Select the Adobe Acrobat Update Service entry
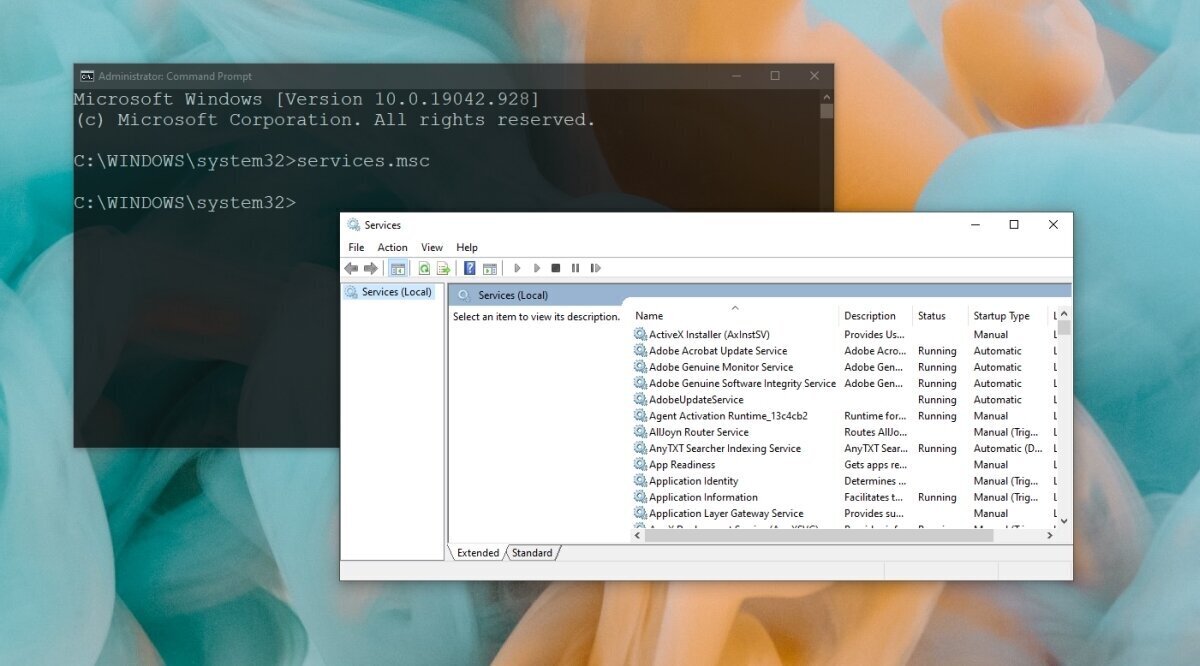 pyautogui.click(x=721, y=351)
